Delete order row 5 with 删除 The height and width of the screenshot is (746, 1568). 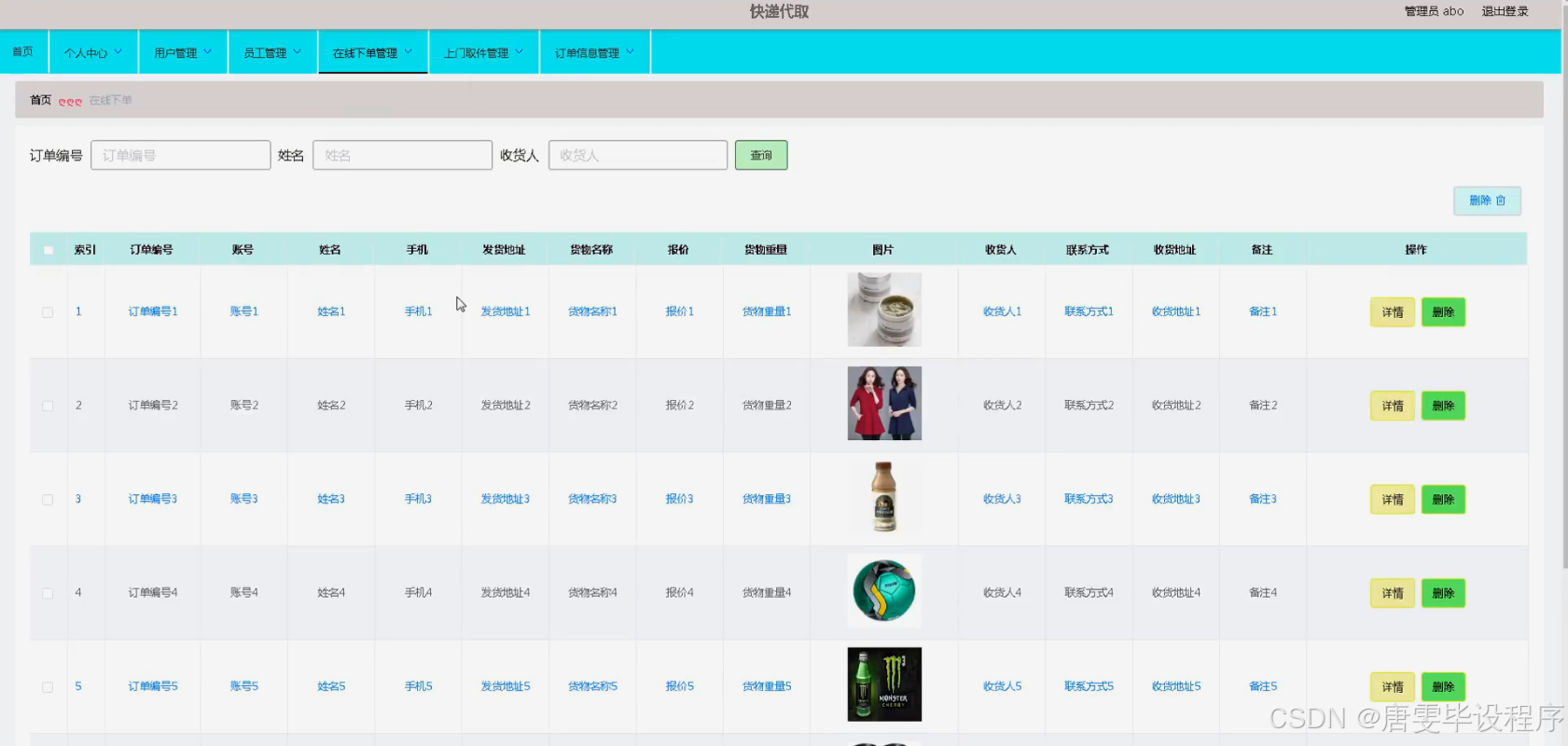coord(1443,687)
